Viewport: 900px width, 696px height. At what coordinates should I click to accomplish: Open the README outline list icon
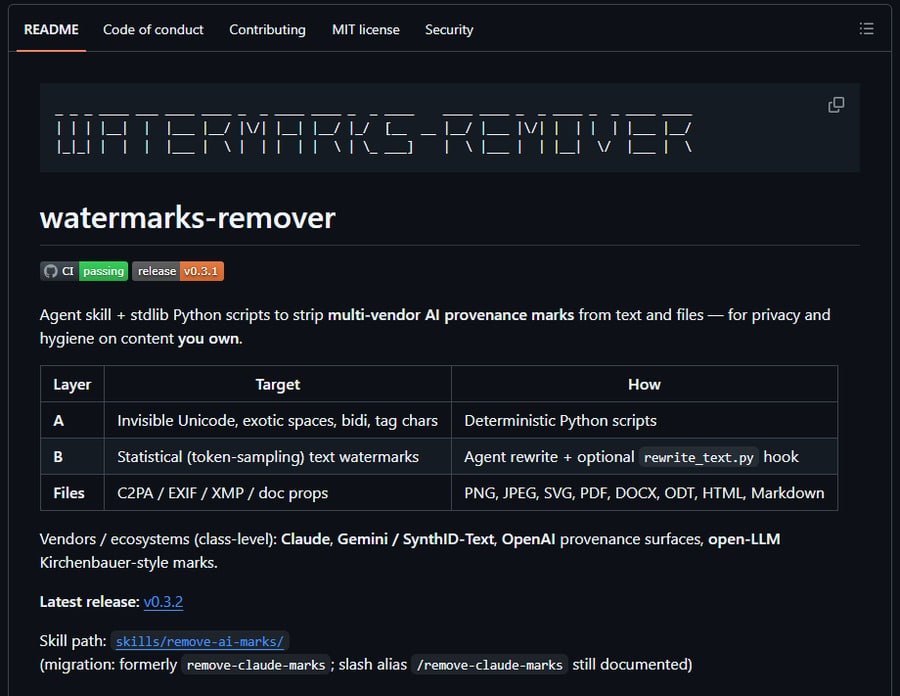[x=867, y=29]
